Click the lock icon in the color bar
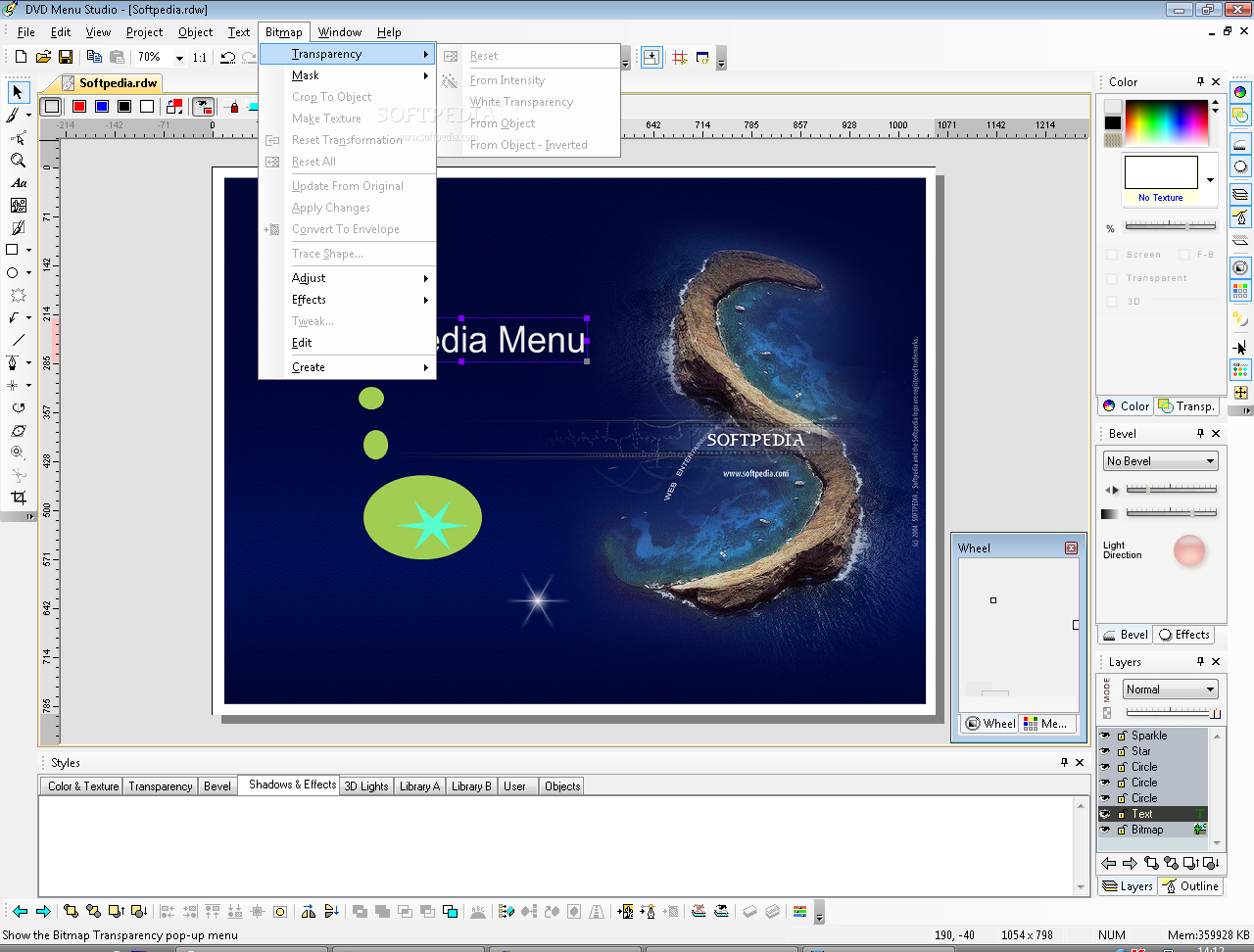 pyautogui.click(x=233, y=106)
